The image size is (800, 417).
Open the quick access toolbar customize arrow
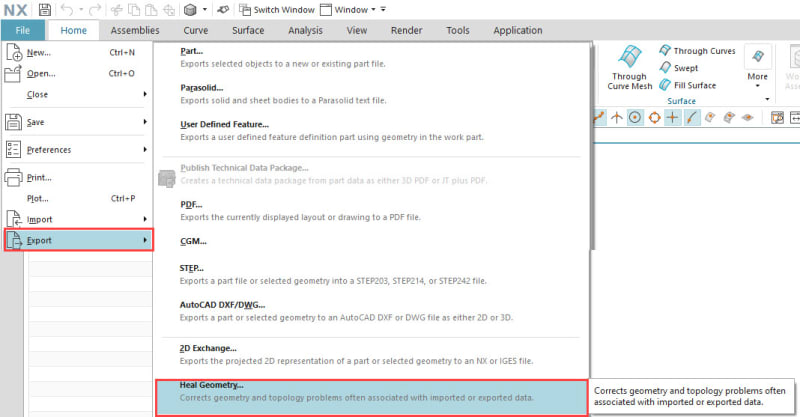(x=383, y=9)
